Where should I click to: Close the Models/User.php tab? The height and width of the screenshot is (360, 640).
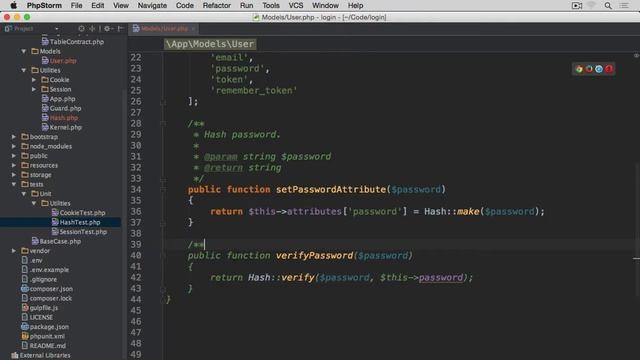(x=193, y=29)
